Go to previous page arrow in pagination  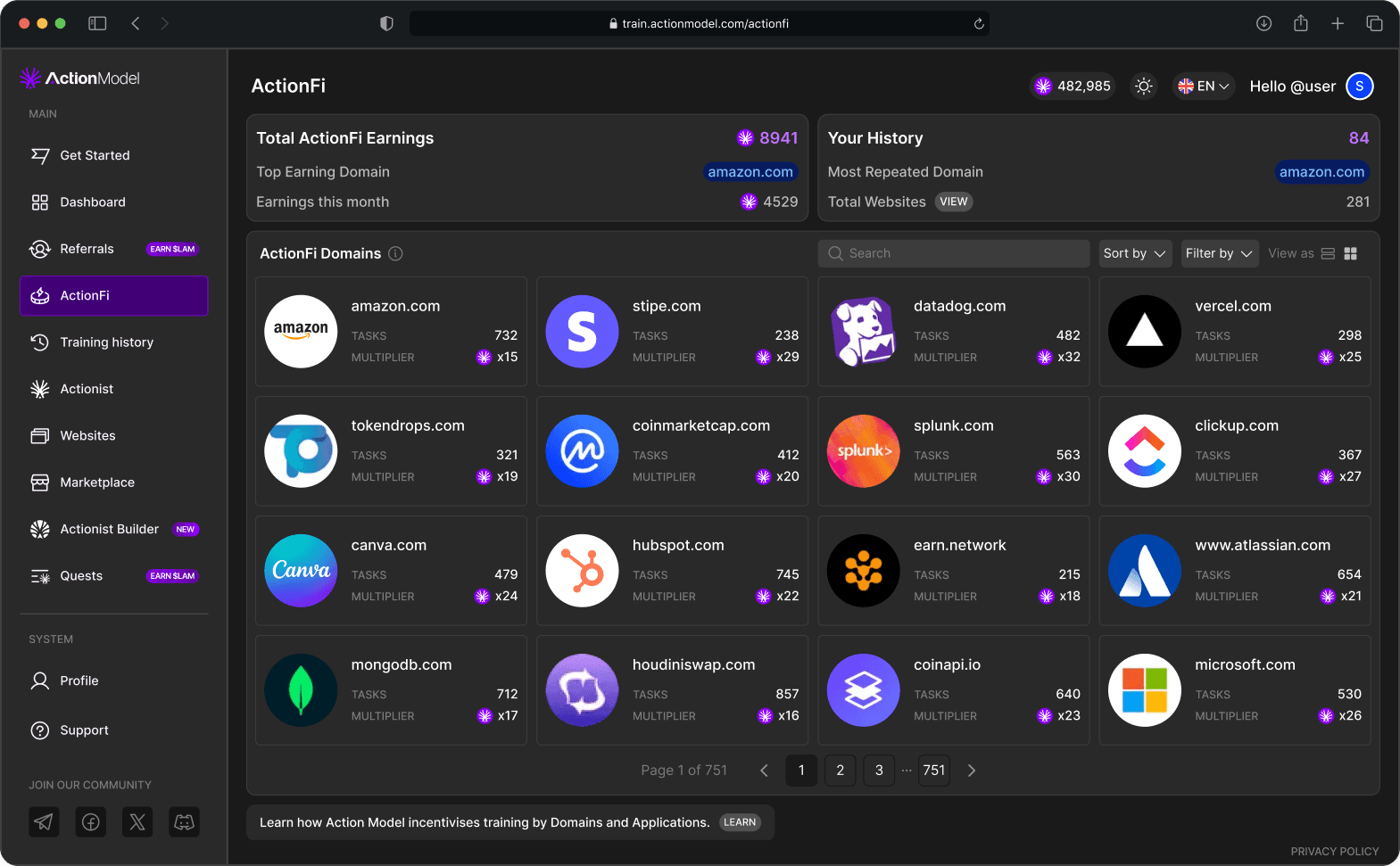(x=764, y=771)
